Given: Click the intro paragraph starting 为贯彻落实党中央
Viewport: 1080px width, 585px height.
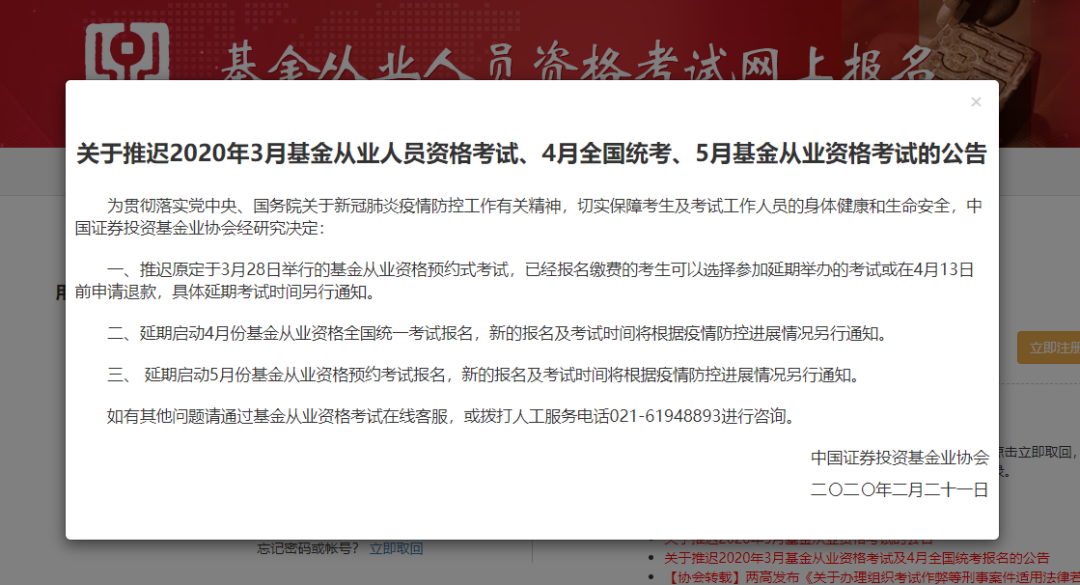Looking at the screenshot, I should coord(532,217).
